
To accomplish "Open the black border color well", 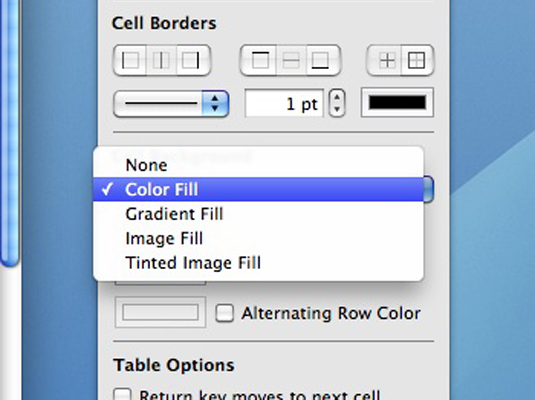I will tap(397, 102).
